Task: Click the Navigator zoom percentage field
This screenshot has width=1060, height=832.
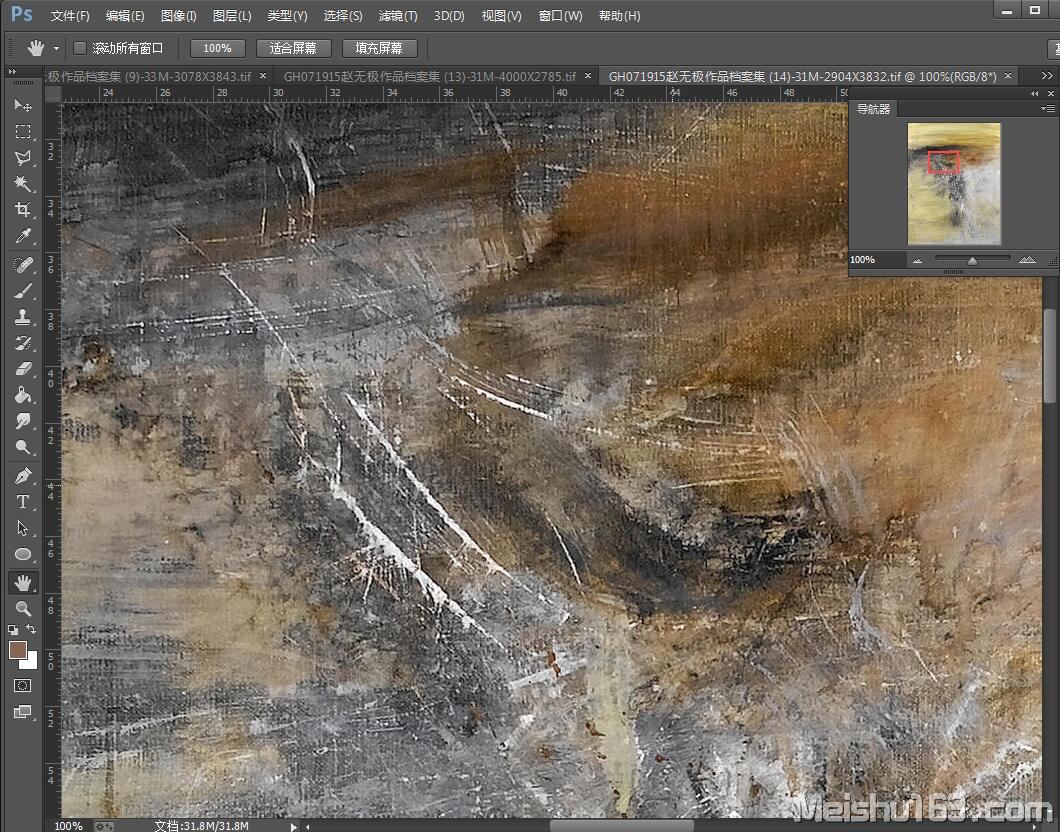Action: click(877, 260)
